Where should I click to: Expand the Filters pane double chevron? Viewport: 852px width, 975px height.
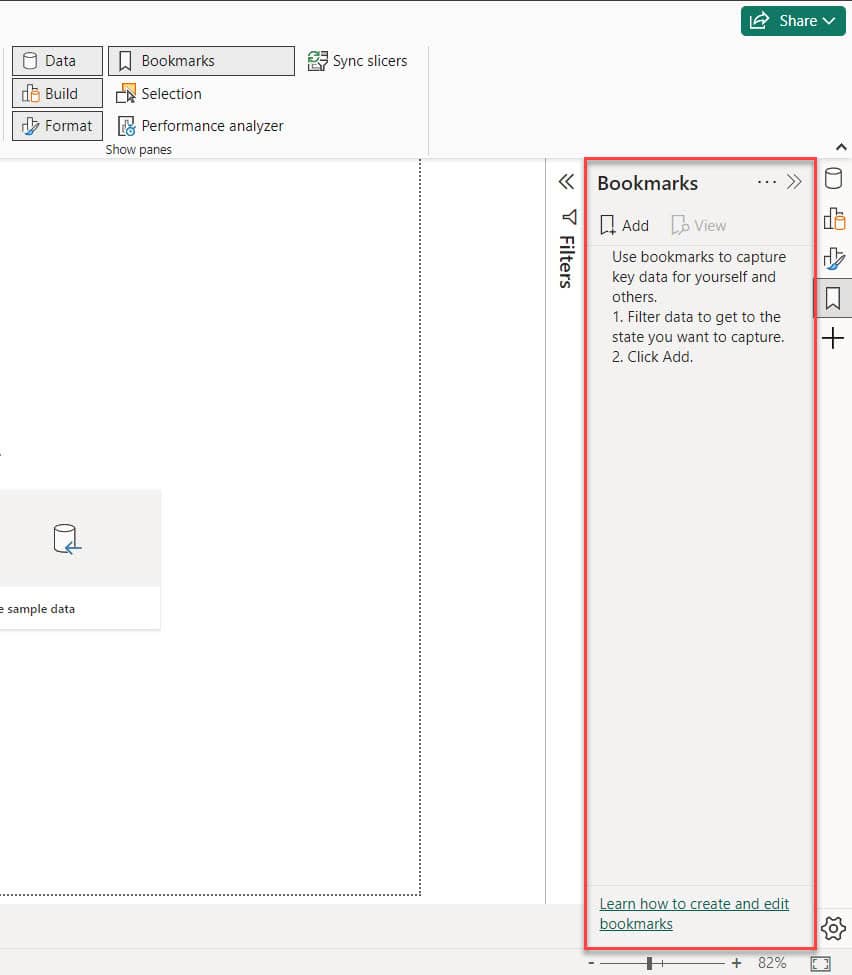(566, 182)
